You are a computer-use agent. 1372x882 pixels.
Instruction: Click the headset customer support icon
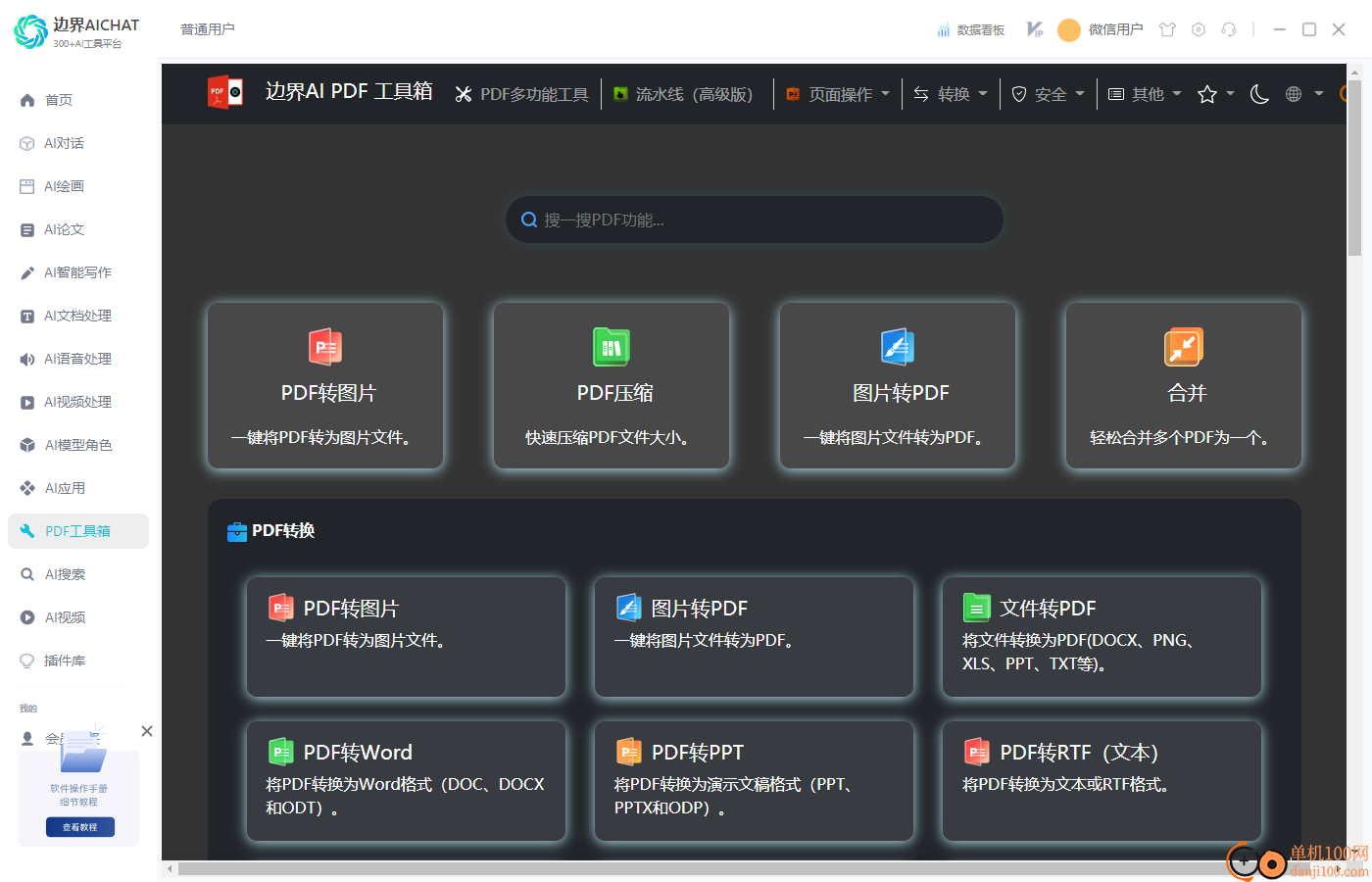point(1229,29)
